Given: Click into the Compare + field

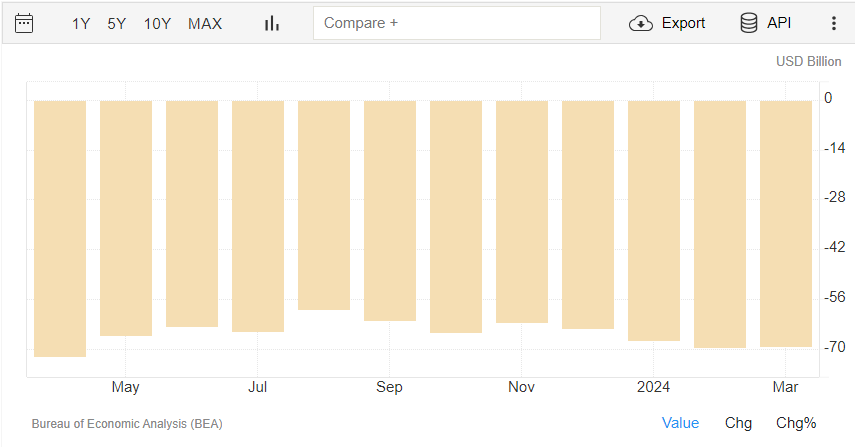Looking at the screenshot, I should (457, 23).
